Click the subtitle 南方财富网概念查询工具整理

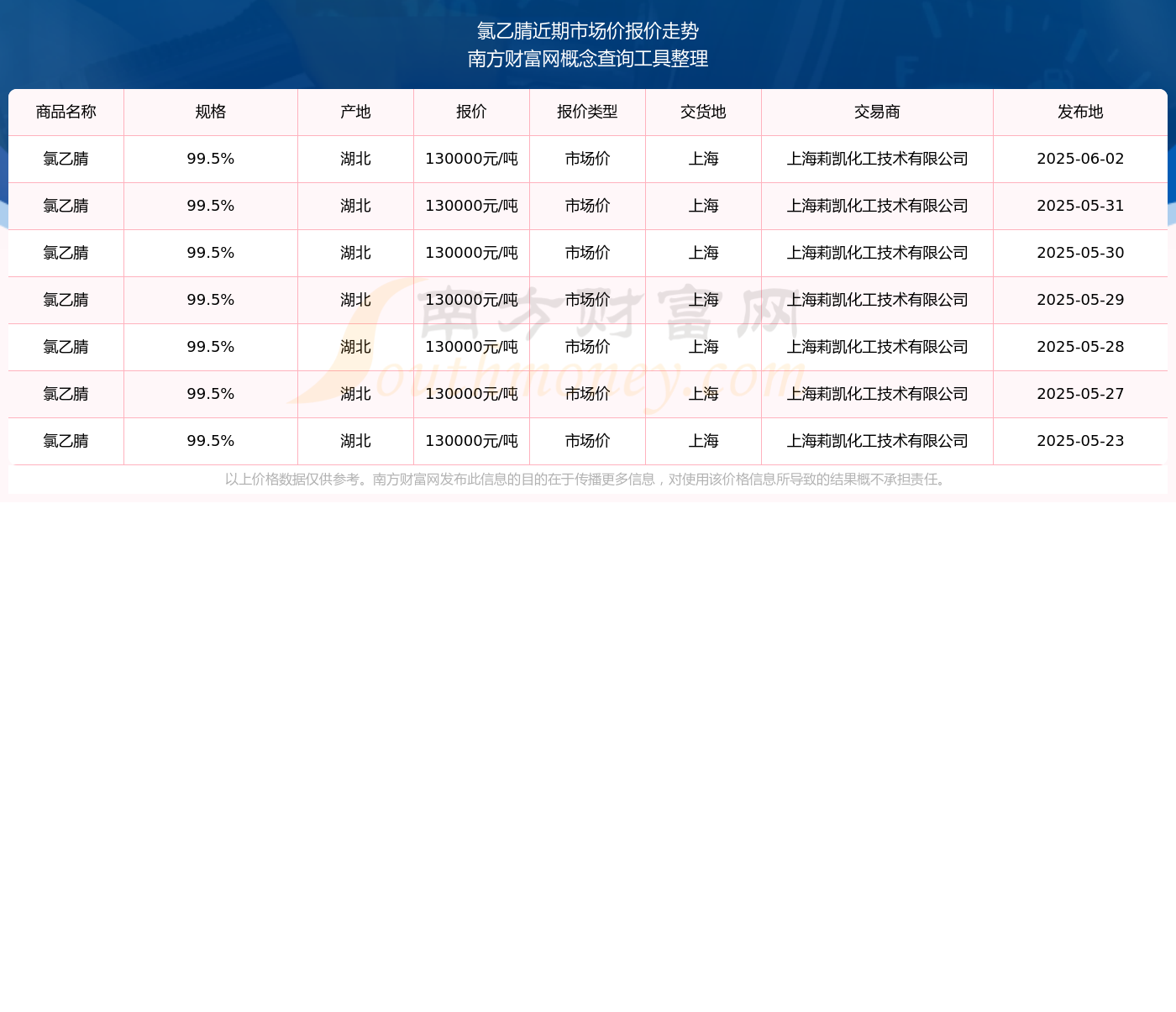(x=588, y=59)
